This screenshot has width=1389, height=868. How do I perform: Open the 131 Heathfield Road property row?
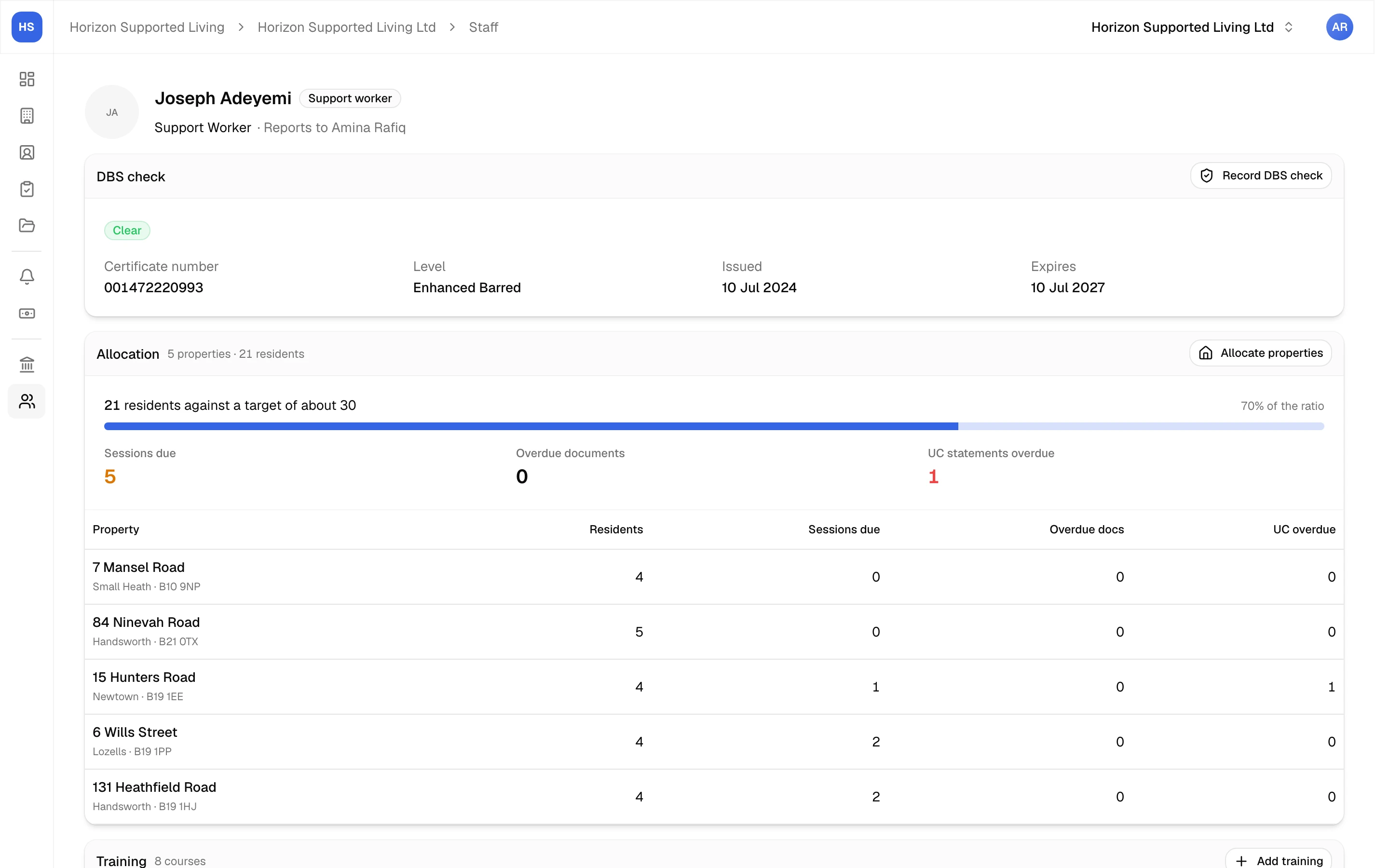click(714, 797)
